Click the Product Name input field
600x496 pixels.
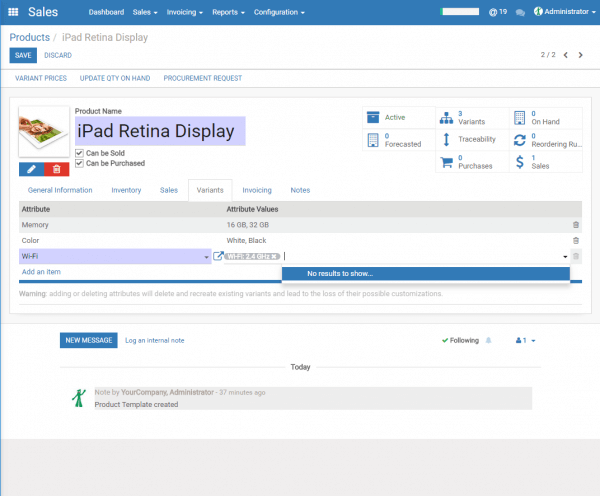pyautogui.click(x=160, y=131)
